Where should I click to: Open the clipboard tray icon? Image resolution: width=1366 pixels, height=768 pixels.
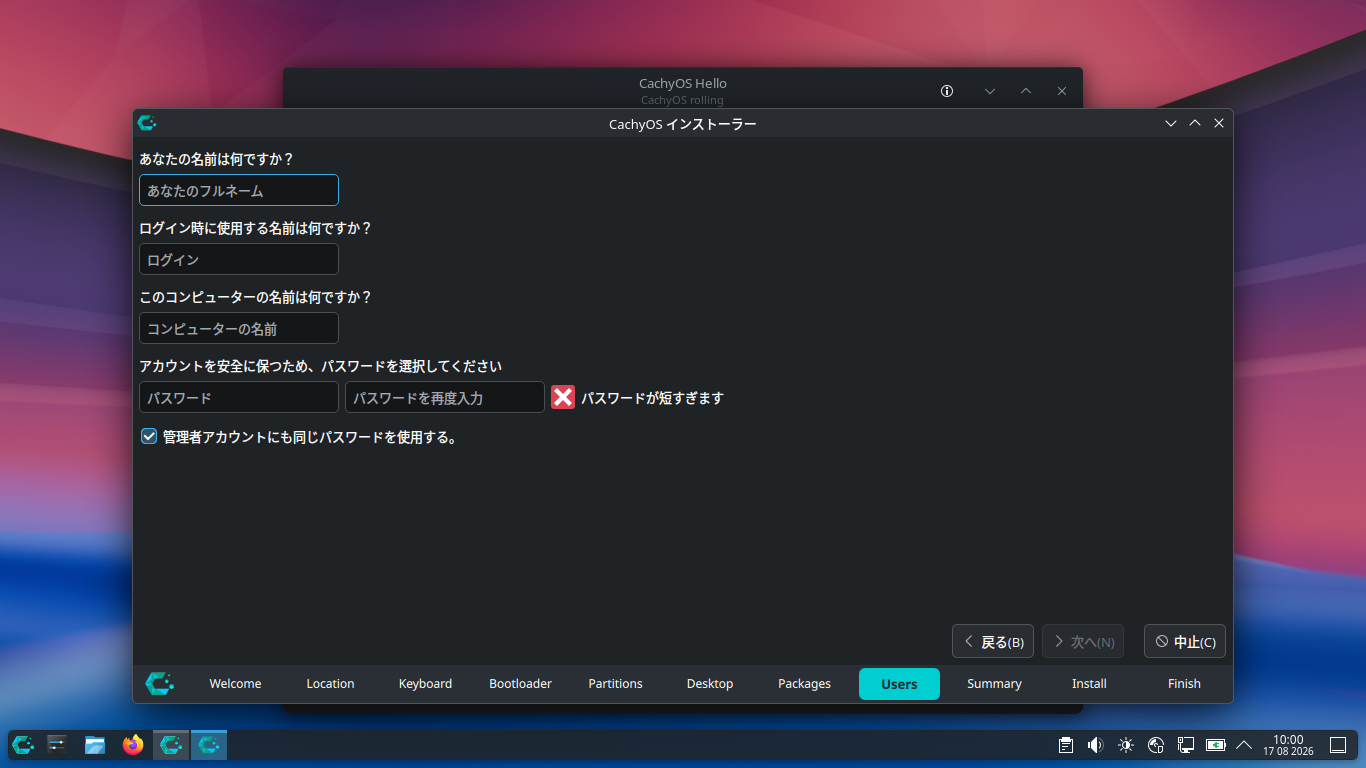pyautogui.click(x=1066, y=745)
